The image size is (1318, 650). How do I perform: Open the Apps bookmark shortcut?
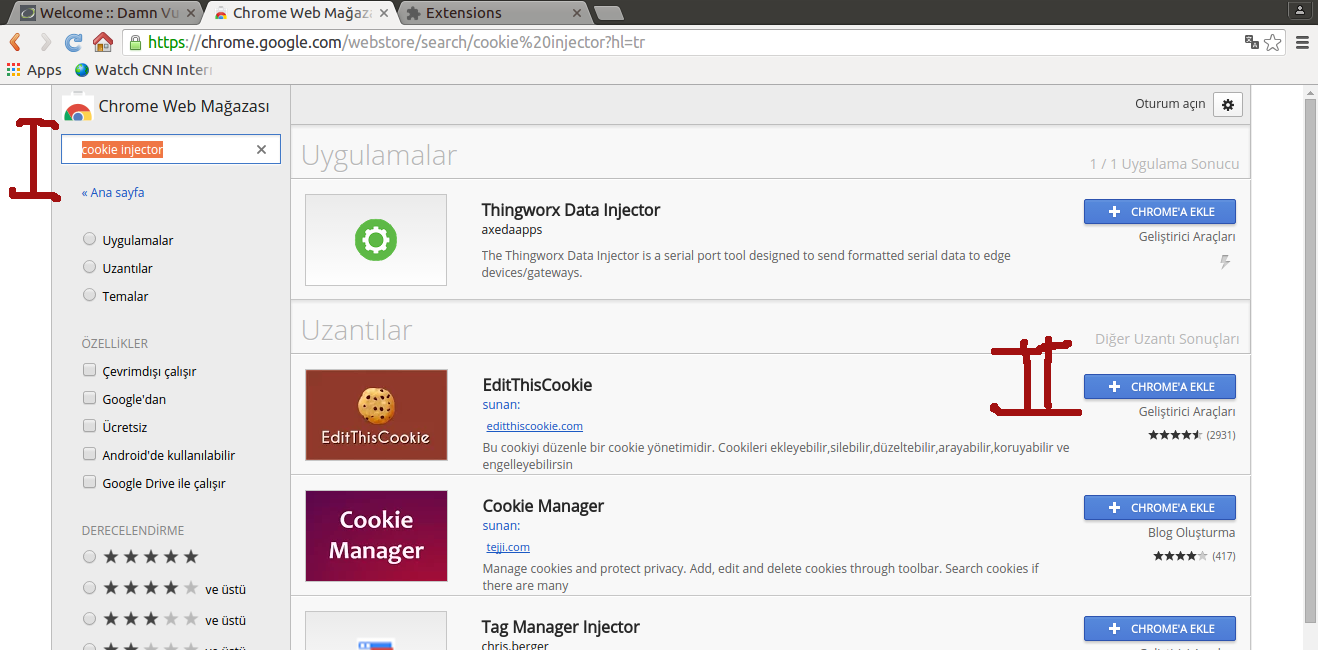coord(34,70)
